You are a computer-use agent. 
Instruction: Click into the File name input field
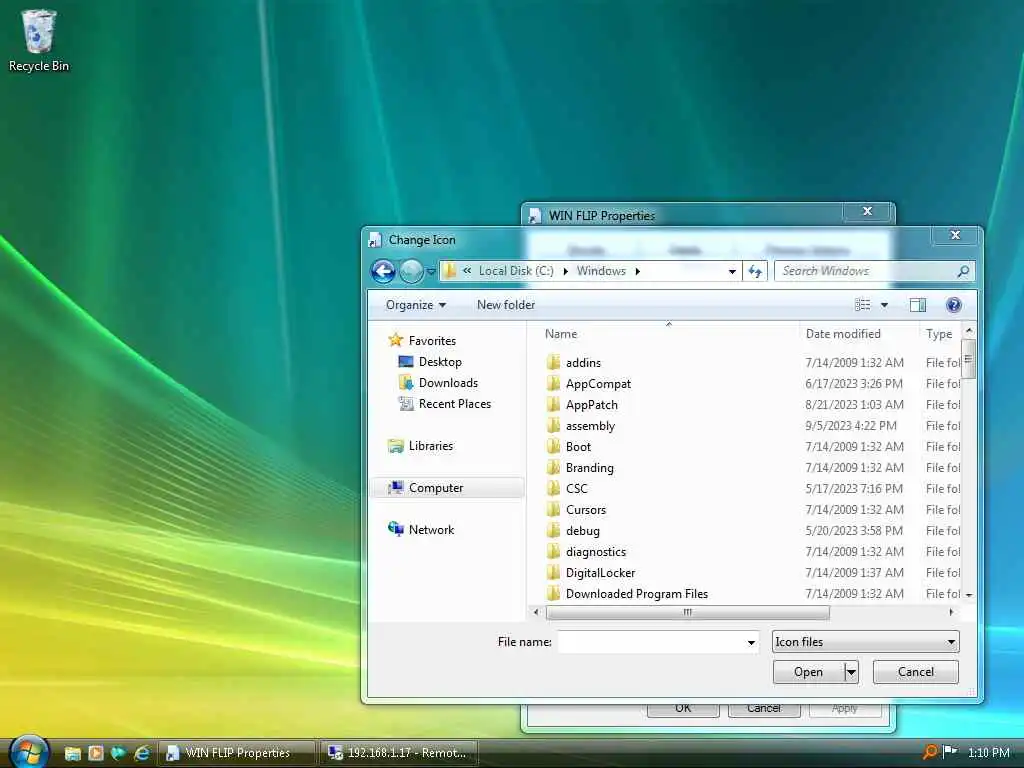coord(652,642)
